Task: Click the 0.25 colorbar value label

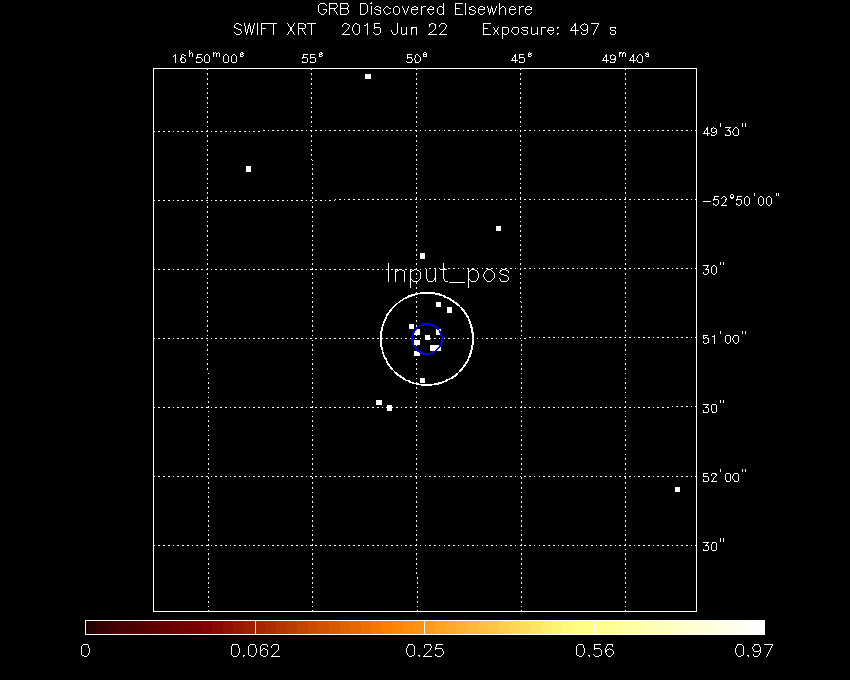Action: pyautogui.click(x=425, y=652)
